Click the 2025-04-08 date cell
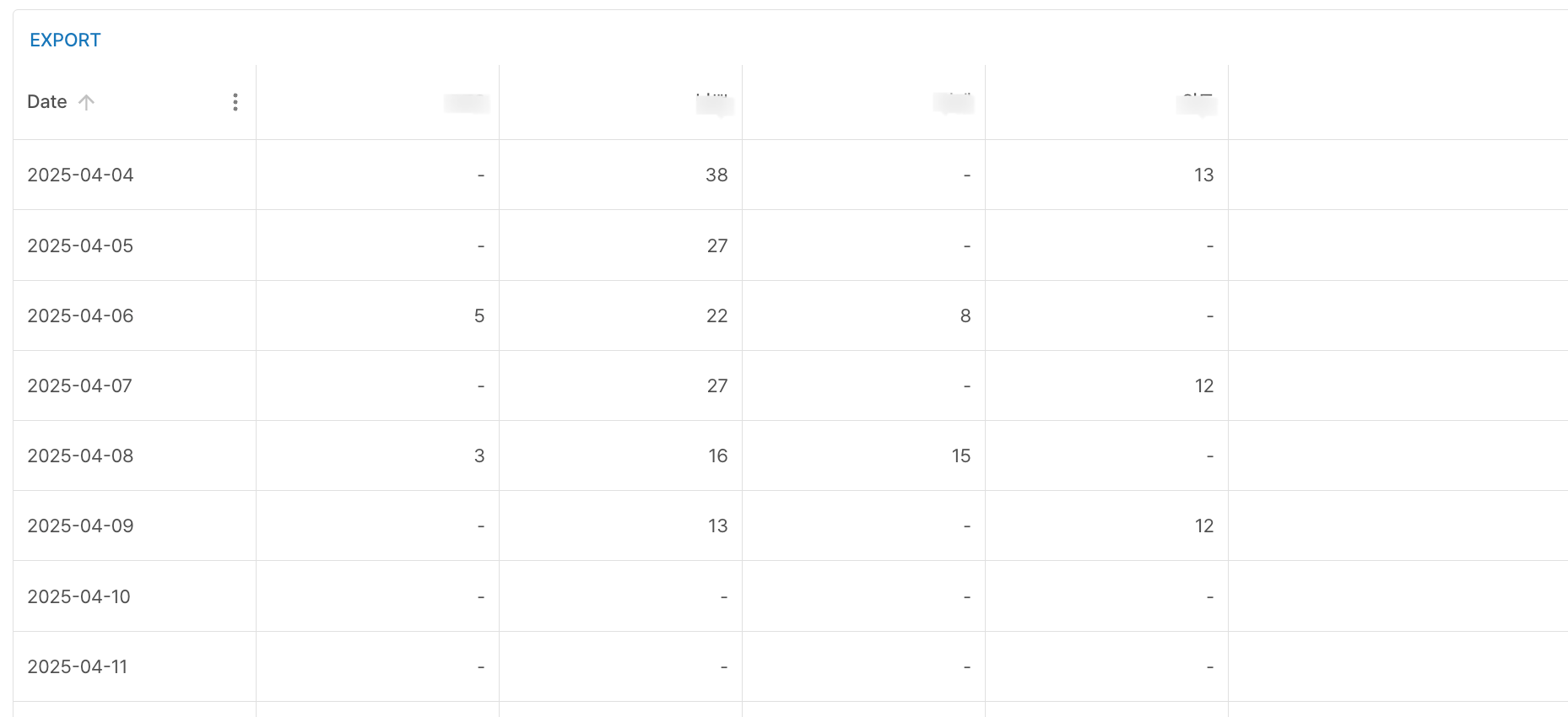Image resolution: width=1568 pixels, height=717 pixels. (x=81, y=456)
